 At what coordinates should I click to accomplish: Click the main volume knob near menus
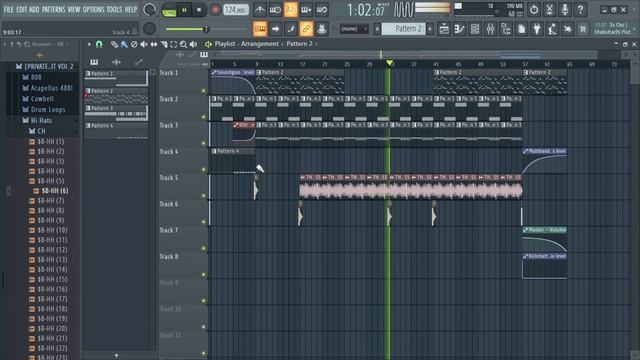point(149,9)
